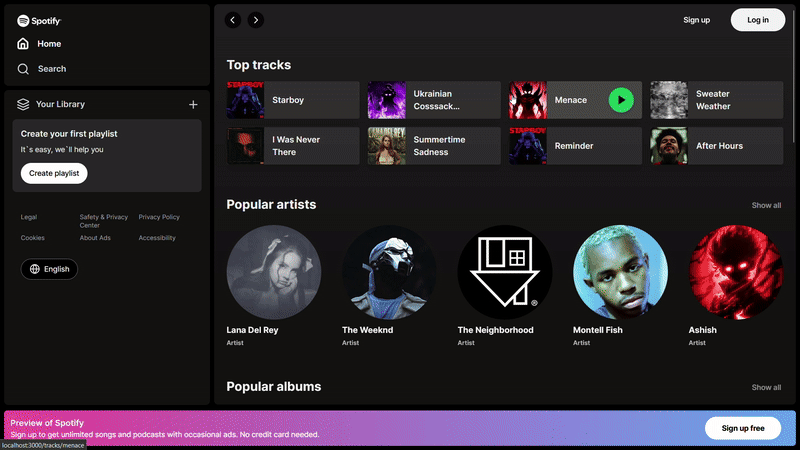
Task: Play the Menace track
Action: pyautogui.click(x=621, y=100)
